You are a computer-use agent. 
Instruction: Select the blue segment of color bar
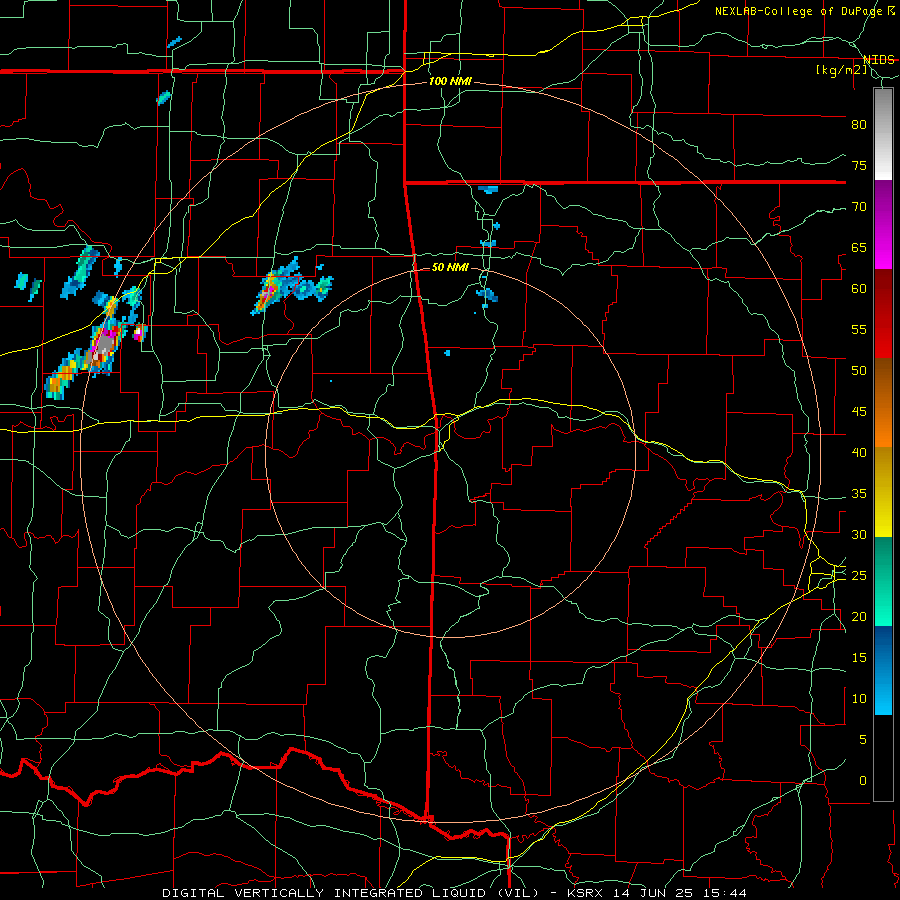click(x=883, y=670)
